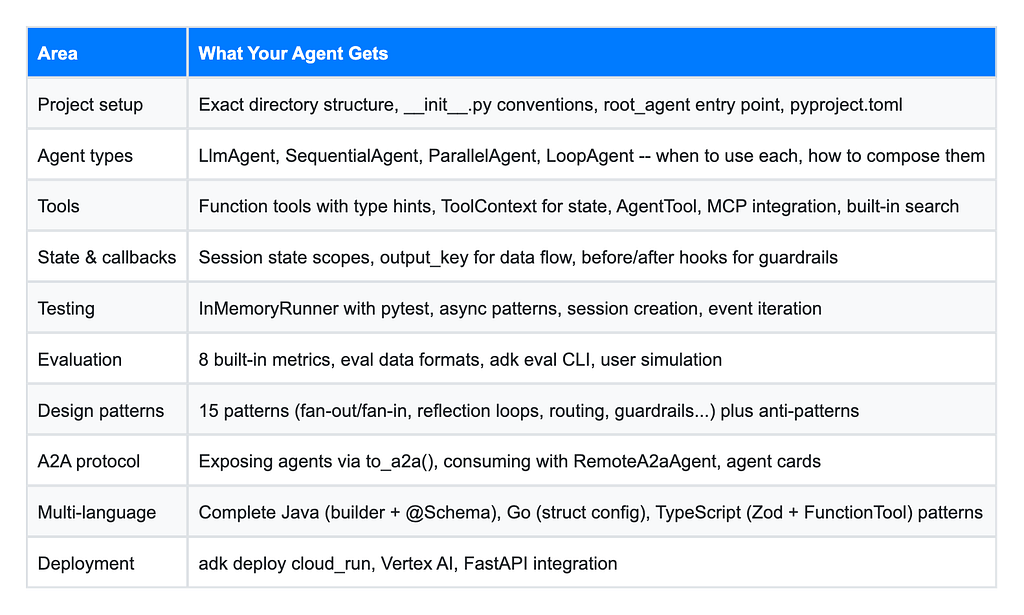
Task: Click the 8 built-in metrics description
Action: click(460, 359)
